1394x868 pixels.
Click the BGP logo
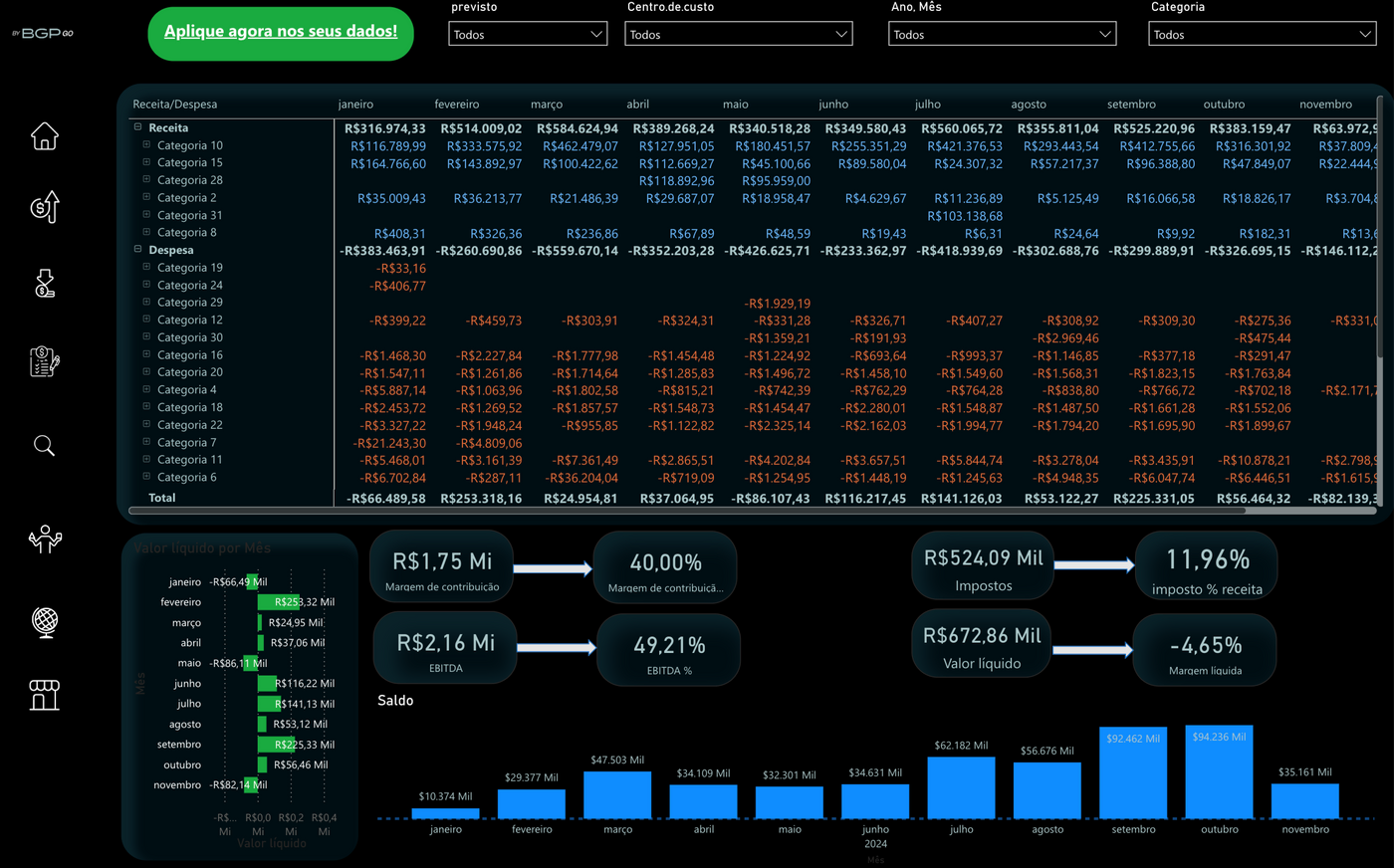tap(43, 33)
